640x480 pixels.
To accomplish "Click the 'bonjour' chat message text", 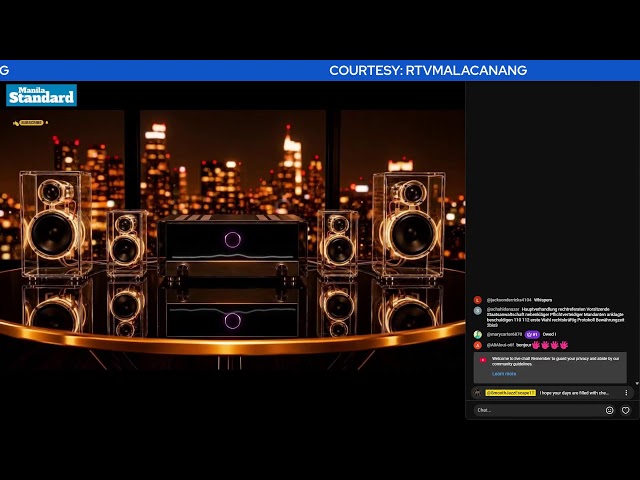I will pos(523,345).
